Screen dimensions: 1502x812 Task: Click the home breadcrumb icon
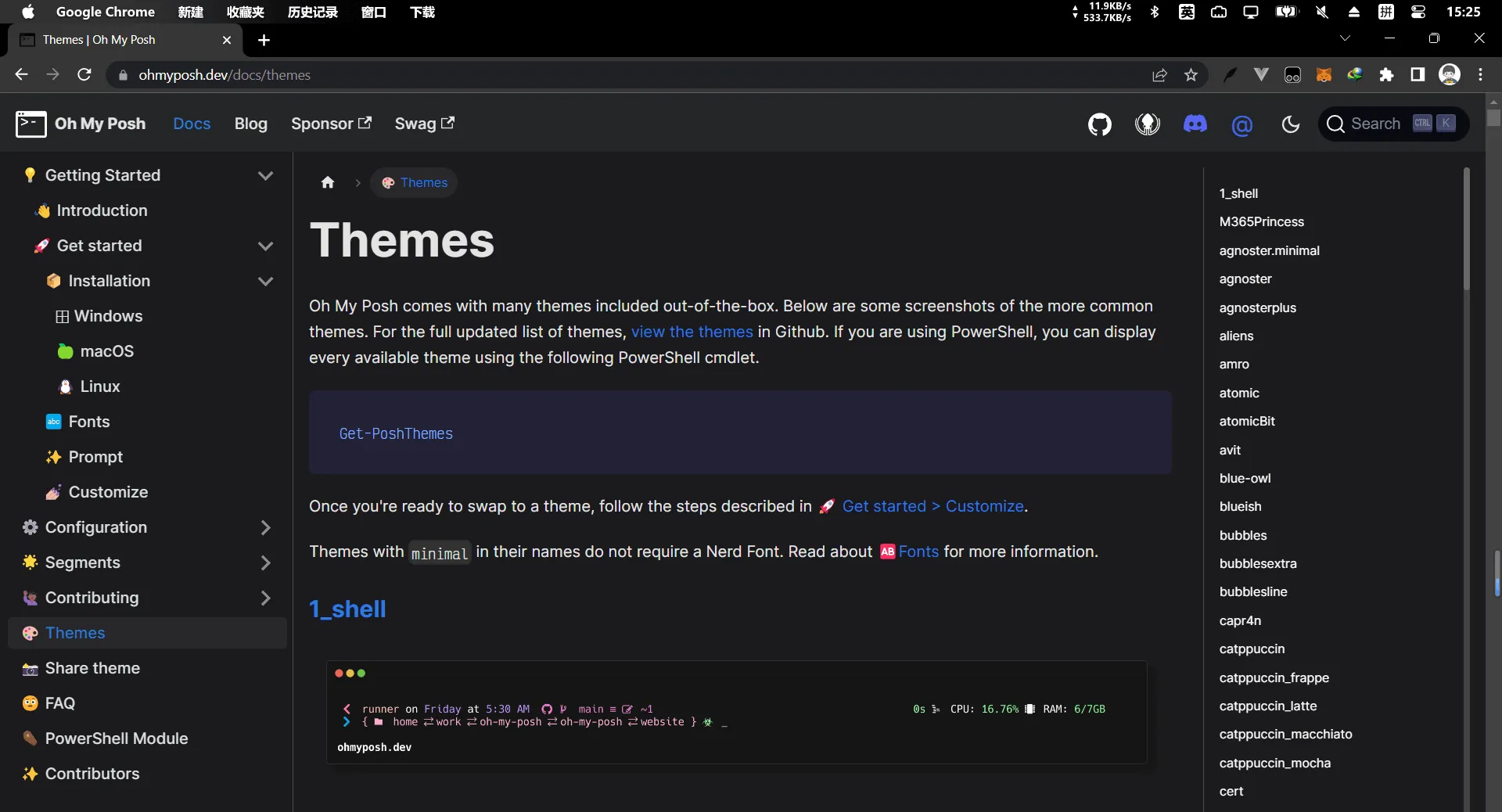328,182
